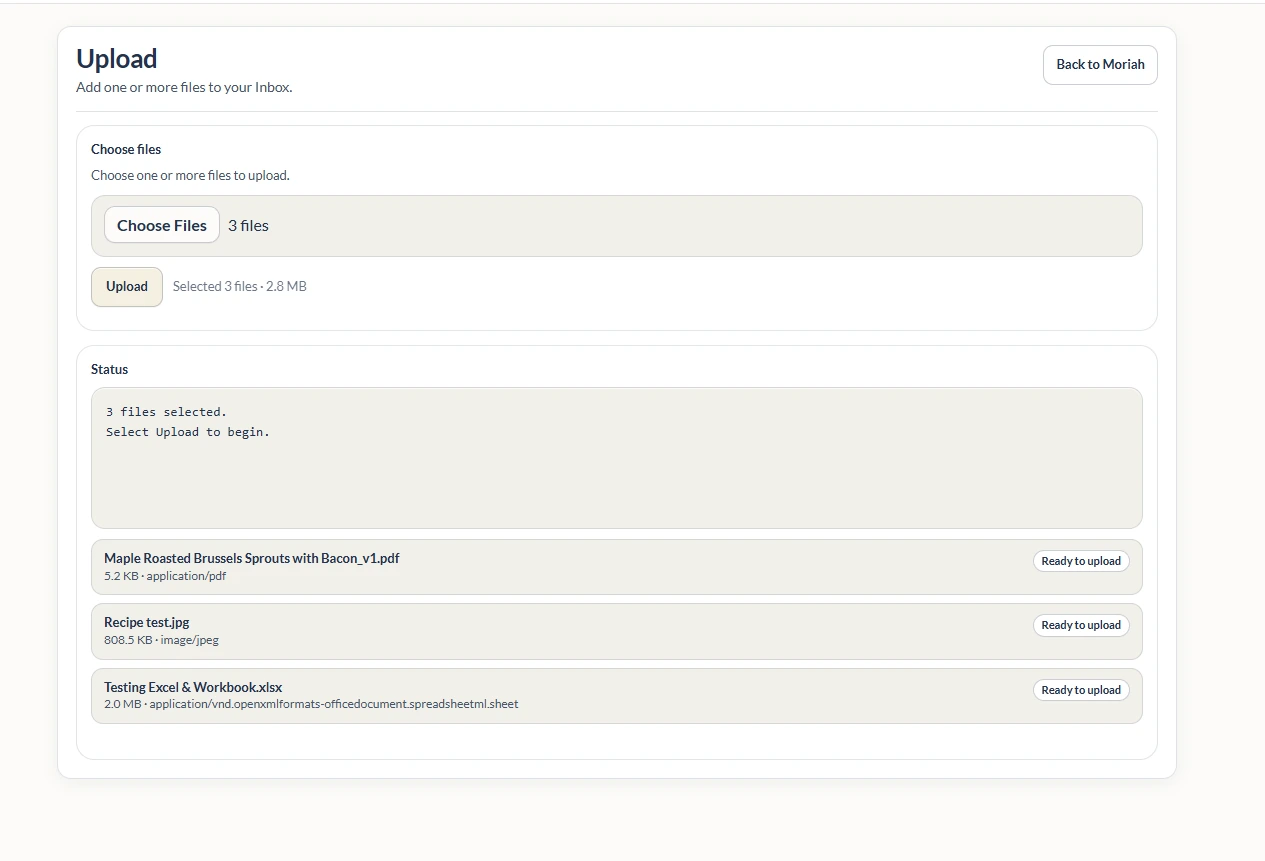Click the Ready to upload badge for the PDF file
The height and width of the screenshot is (861, 1265).
pos(1081,561)
